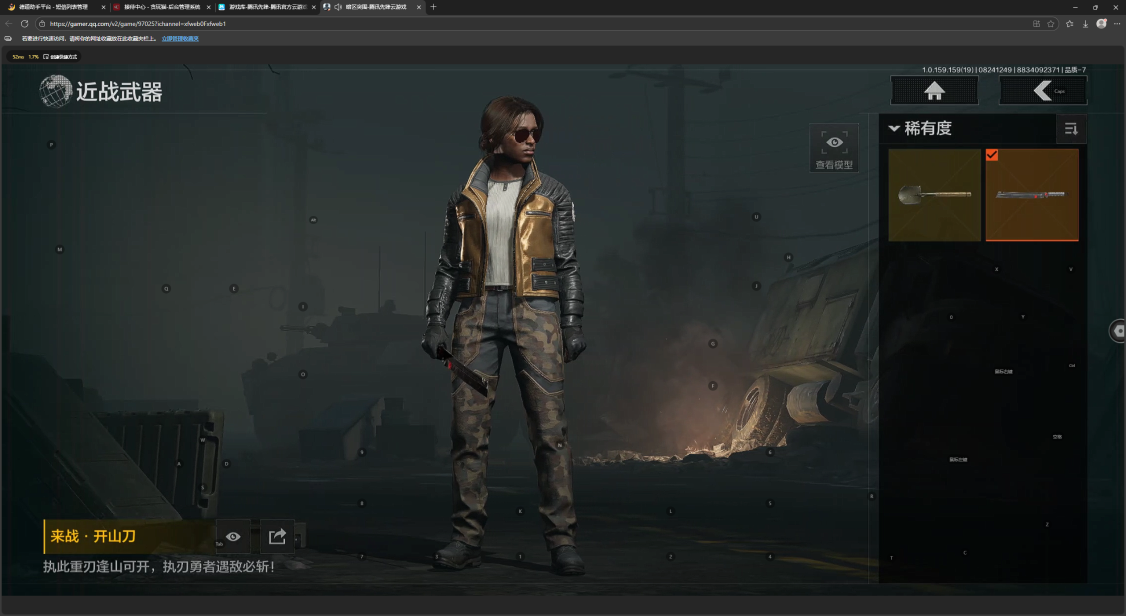
Task: Close the 暗区突围-腾讯先锋云游戏 tab
Action: (x=419, y=7)
